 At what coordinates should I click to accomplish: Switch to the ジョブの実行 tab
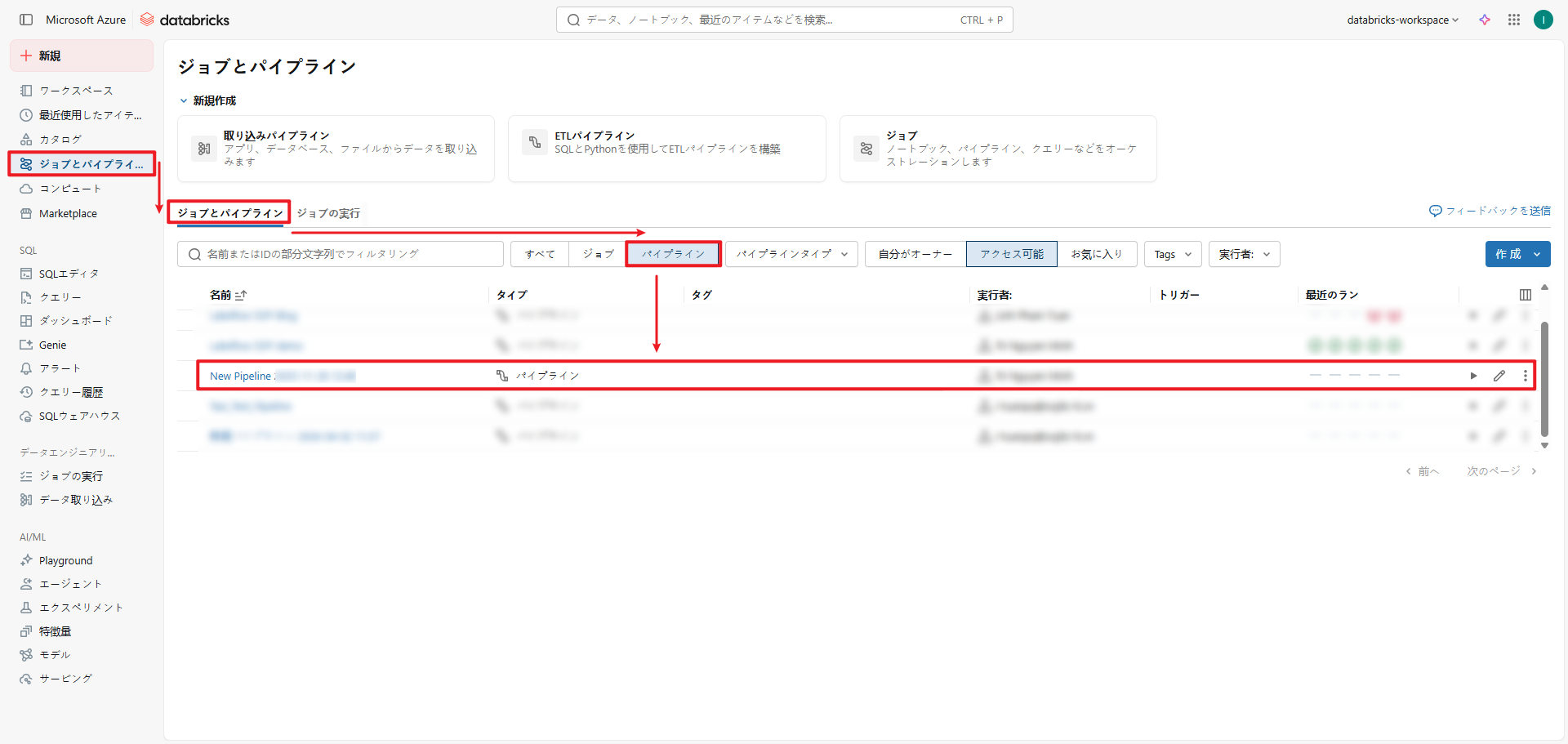coord(328,213)
